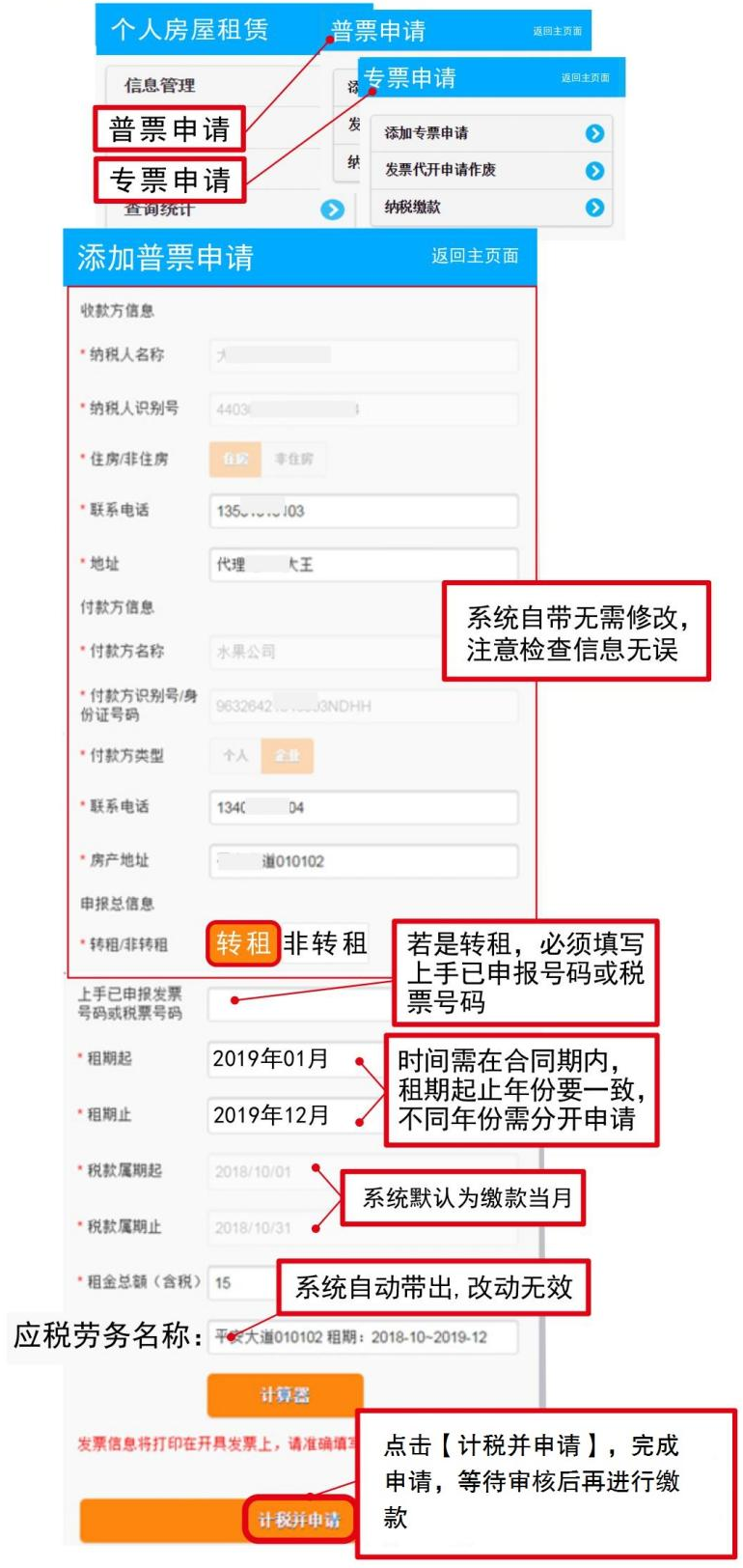Click 返回主页面 link in 添加普票申请 header
This screenshot has width=743, height=1568.
[x=475, y=256]
